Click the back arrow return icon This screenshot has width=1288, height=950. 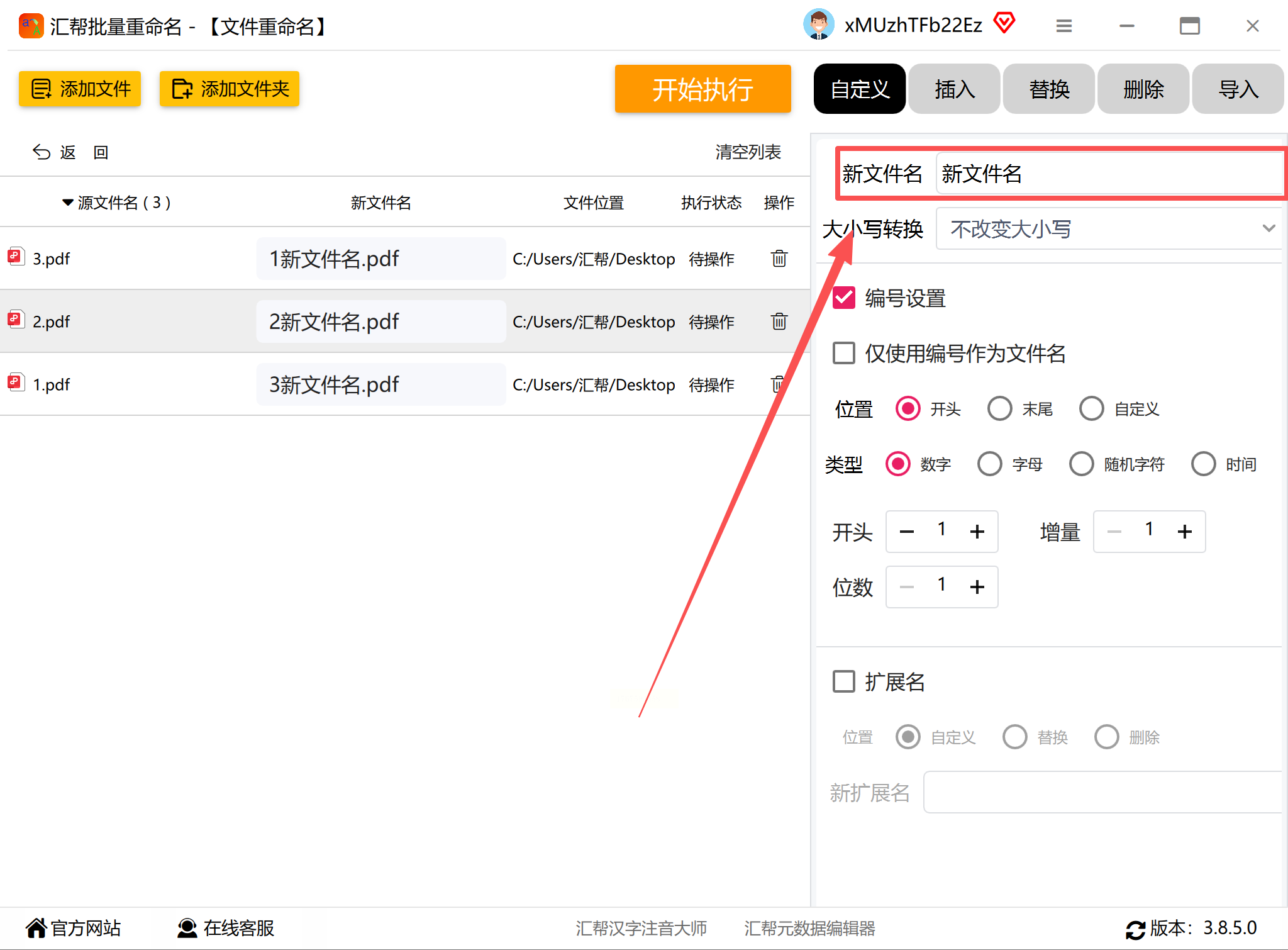pyautogui.click(x=42, y=152)
